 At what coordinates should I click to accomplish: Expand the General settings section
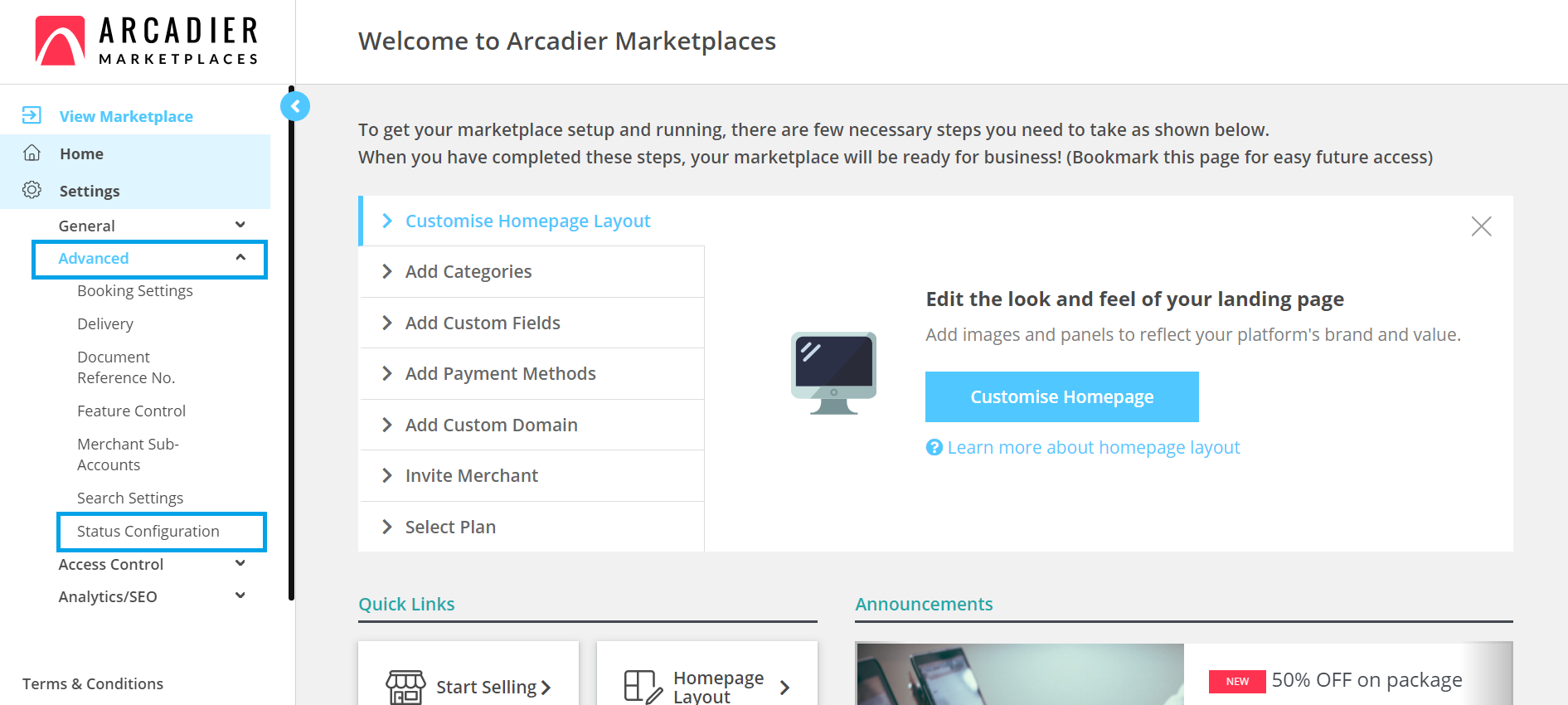point(240,225)
